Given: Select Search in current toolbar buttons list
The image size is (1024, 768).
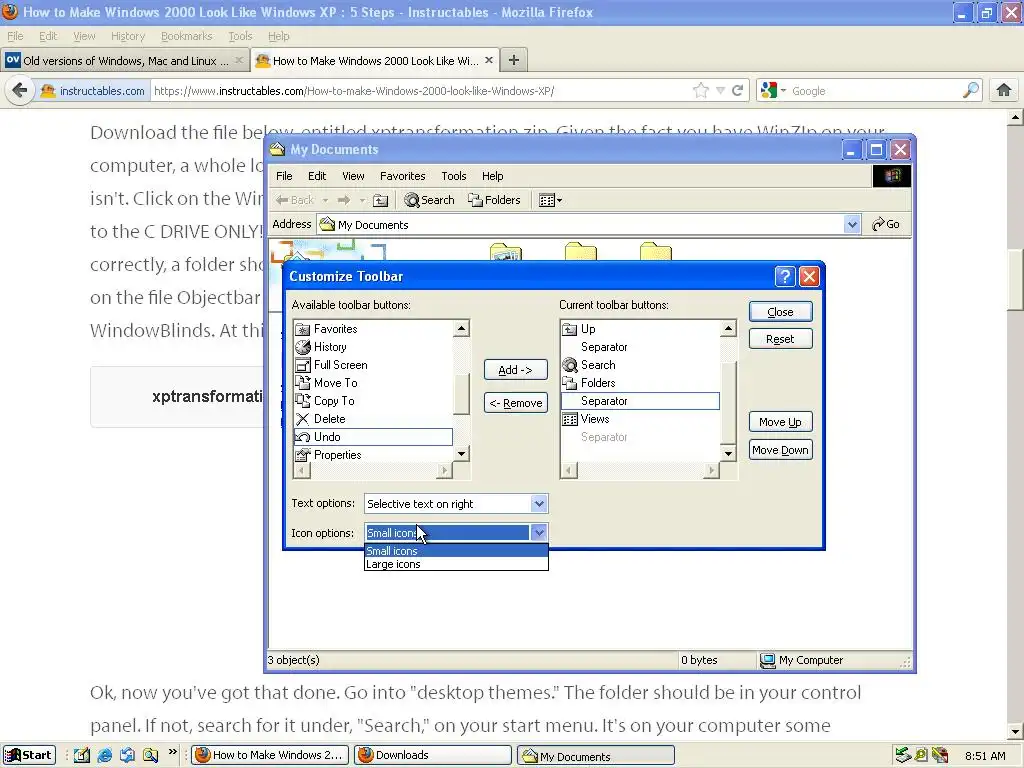Looking at the screenshot, I should point(640,365).
